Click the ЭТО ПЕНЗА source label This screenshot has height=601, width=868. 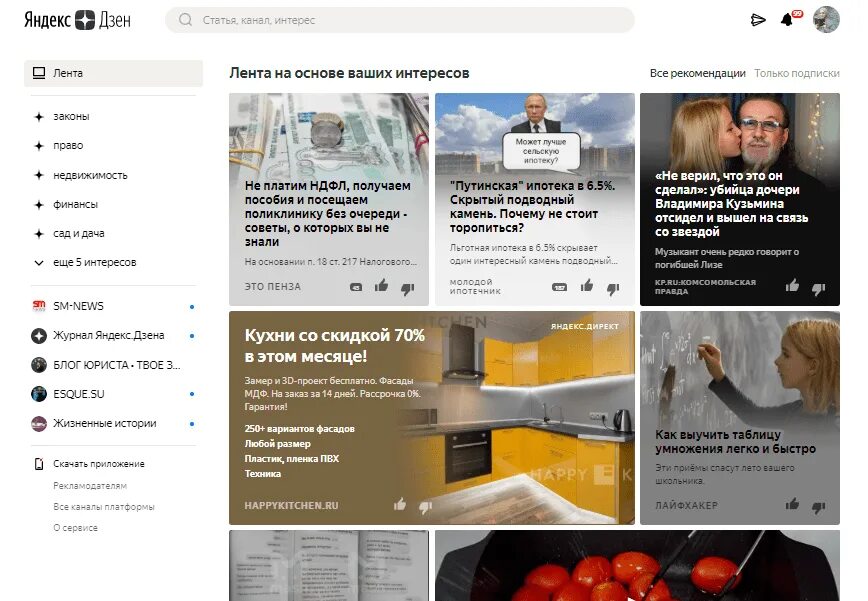272,287
